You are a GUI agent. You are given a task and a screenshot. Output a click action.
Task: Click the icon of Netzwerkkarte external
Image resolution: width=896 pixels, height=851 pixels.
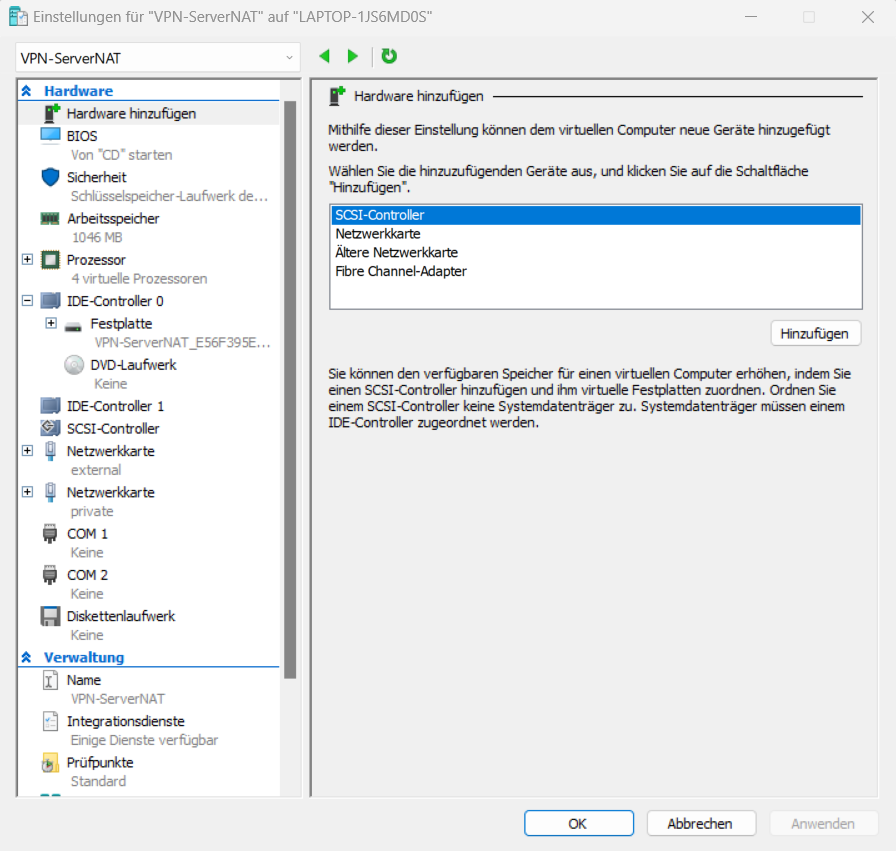(50, 452)
